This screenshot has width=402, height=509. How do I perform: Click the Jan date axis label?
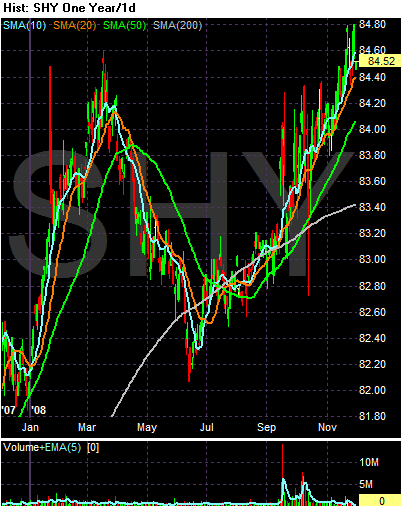coord(30,427)
